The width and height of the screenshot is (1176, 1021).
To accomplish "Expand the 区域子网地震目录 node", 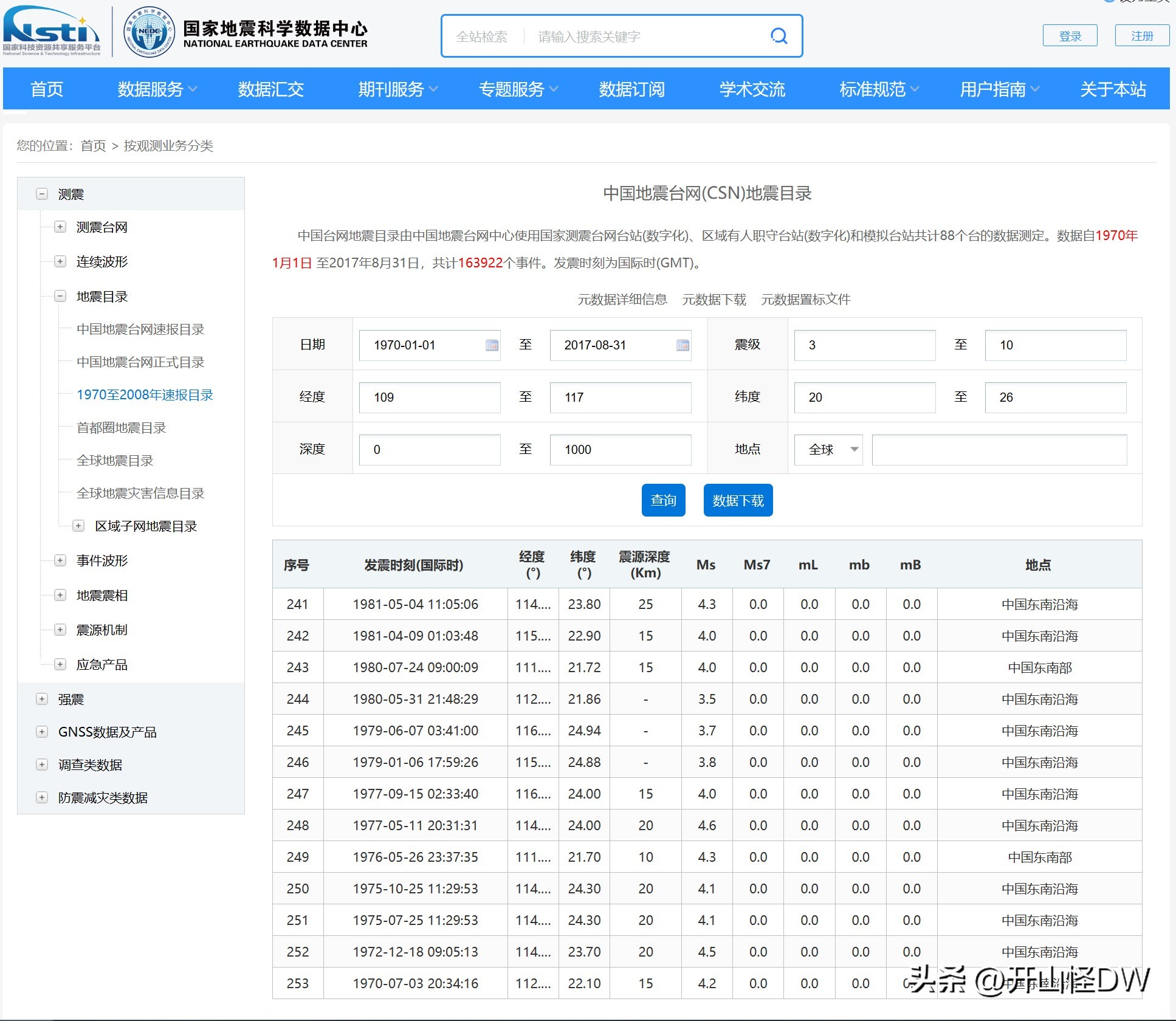I will click(78, 526).
